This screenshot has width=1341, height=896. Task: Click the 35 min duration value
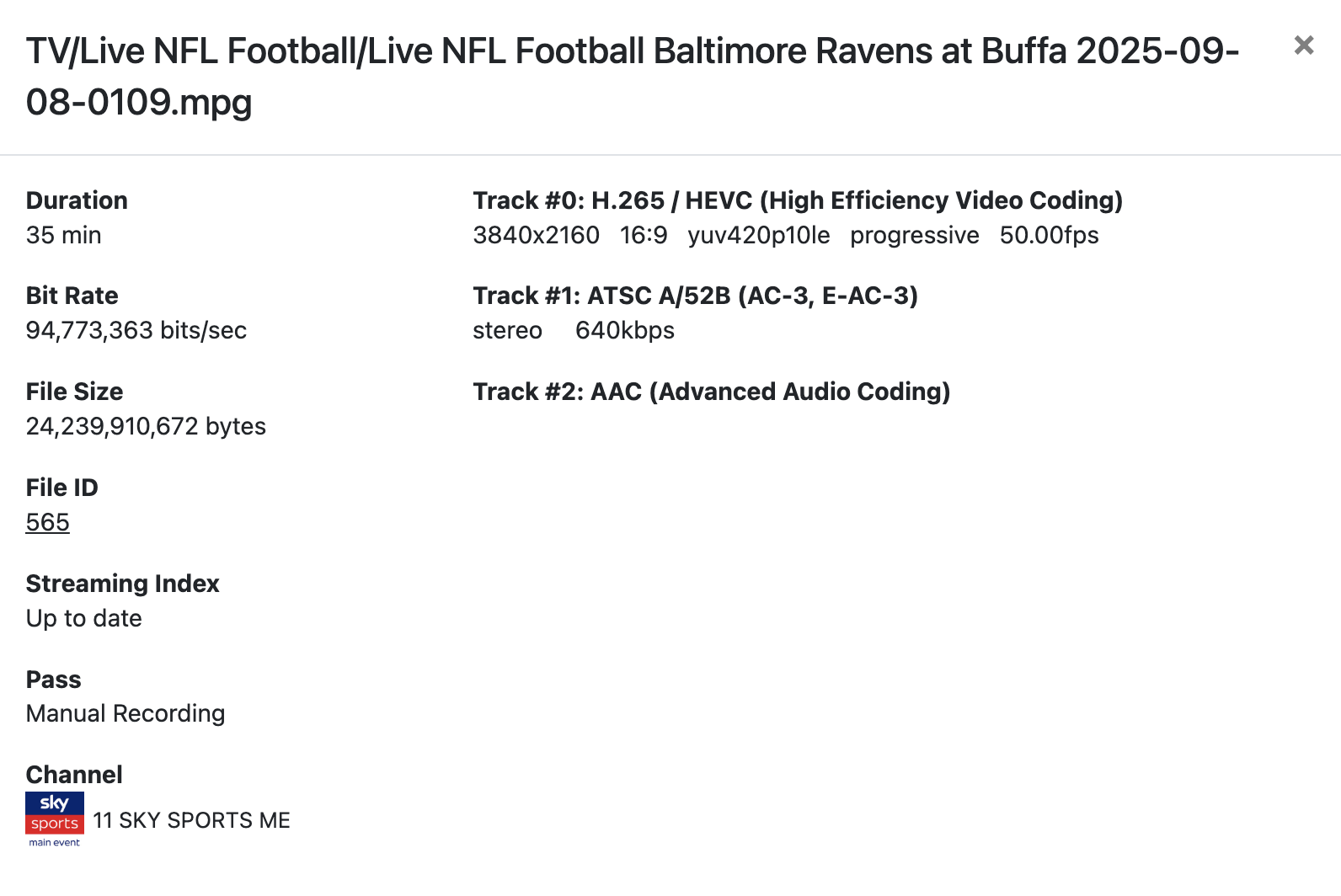63,236
